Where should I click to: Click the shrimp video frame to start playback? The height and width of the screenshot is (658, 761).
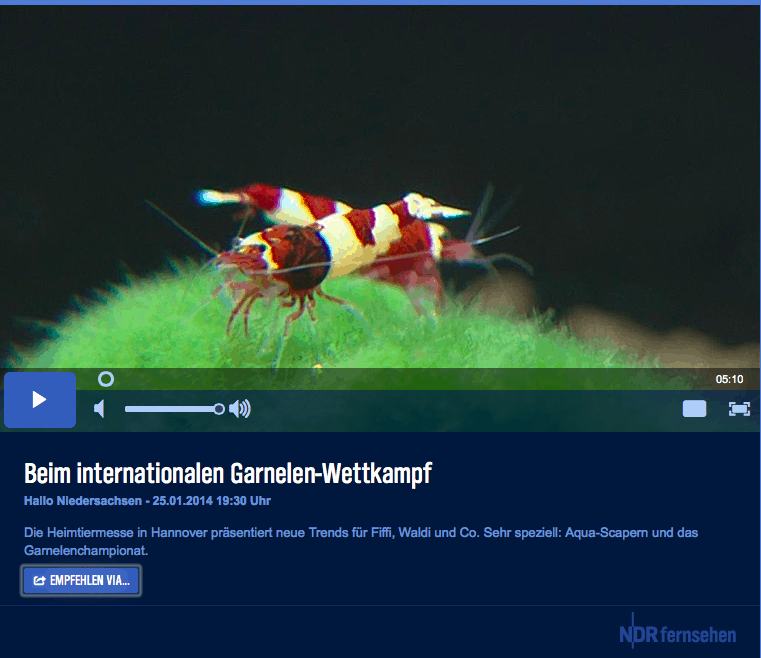[x=380, y=200]
